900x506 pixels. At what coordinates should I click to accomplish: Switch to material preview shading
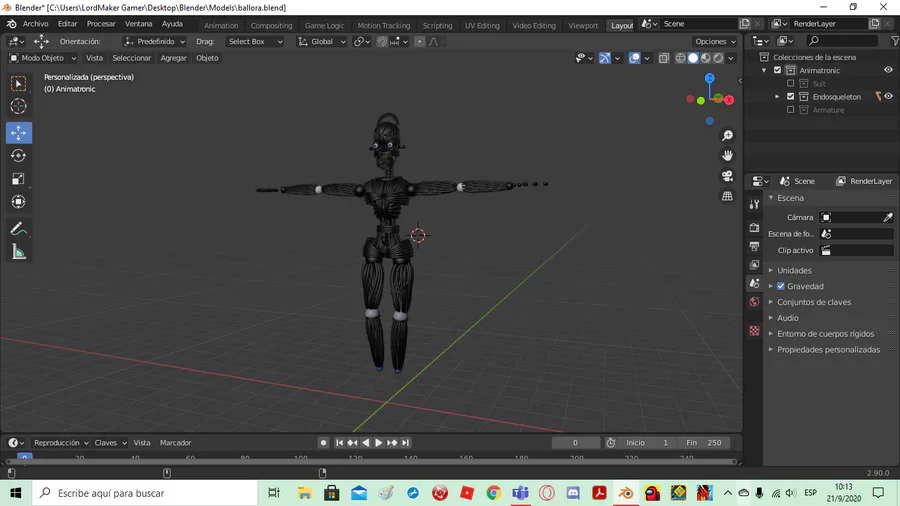pyautogui.click(x=705, y=58)
